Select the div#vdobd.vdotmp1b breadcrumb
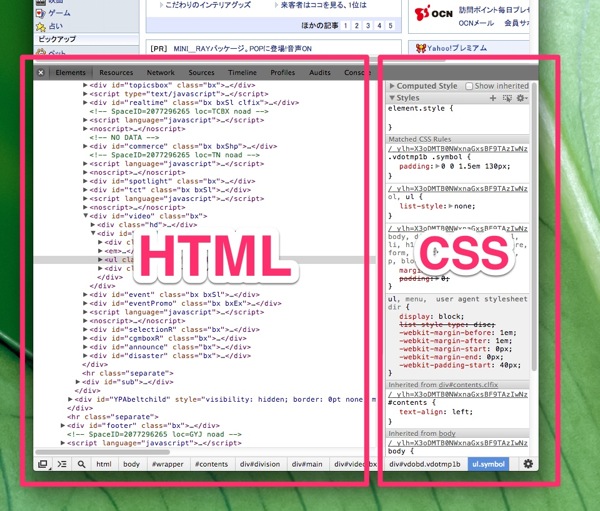Viewport: 600px width, 511px height. tap(424, 464)
